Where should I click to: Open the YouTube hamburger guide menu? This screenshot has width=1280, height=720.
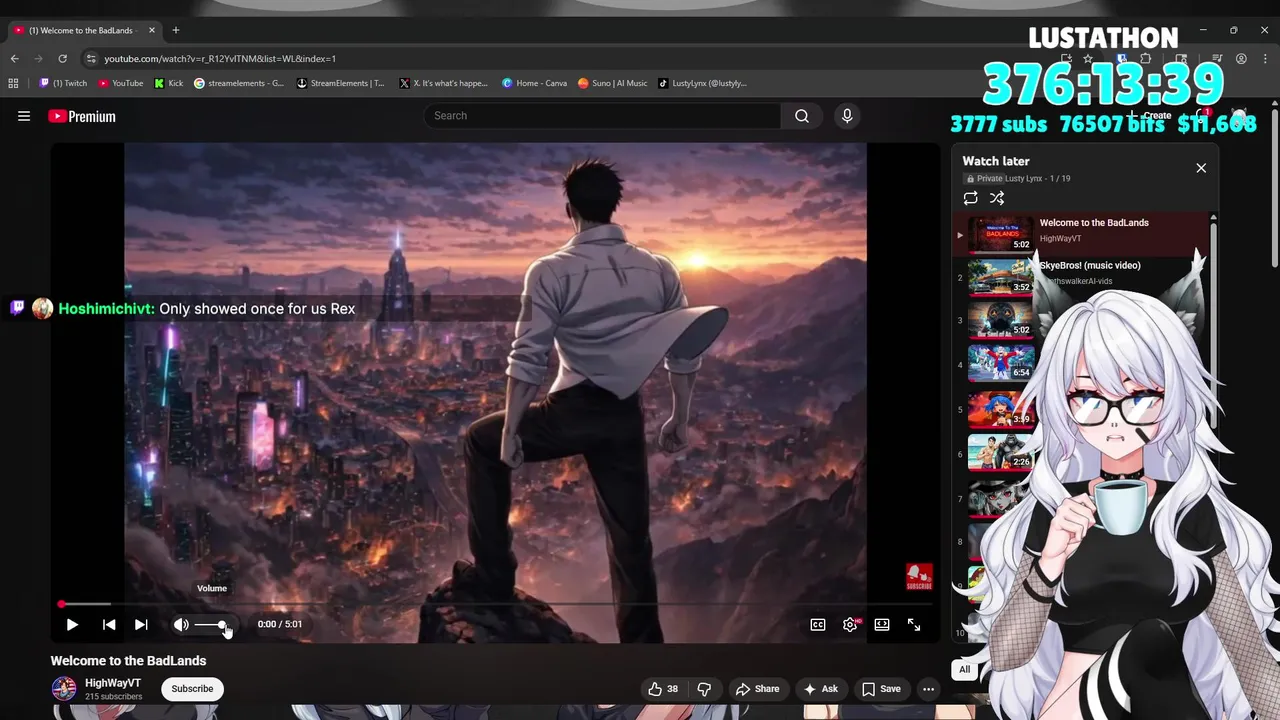pyautogui.click(x=24, y=116)
